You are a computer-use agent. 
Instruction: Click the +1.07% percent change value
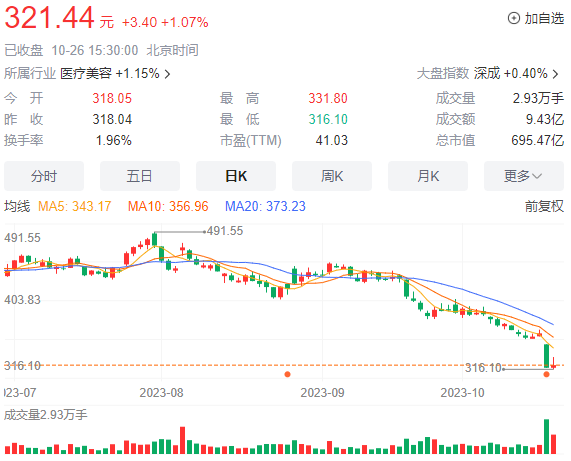[x=185, y=22]
